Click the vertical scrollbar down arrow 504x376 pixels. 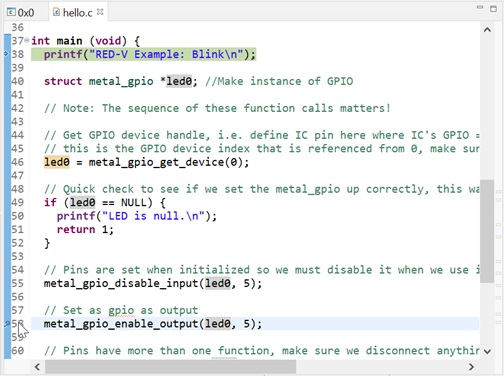click(x=487, y=351)
